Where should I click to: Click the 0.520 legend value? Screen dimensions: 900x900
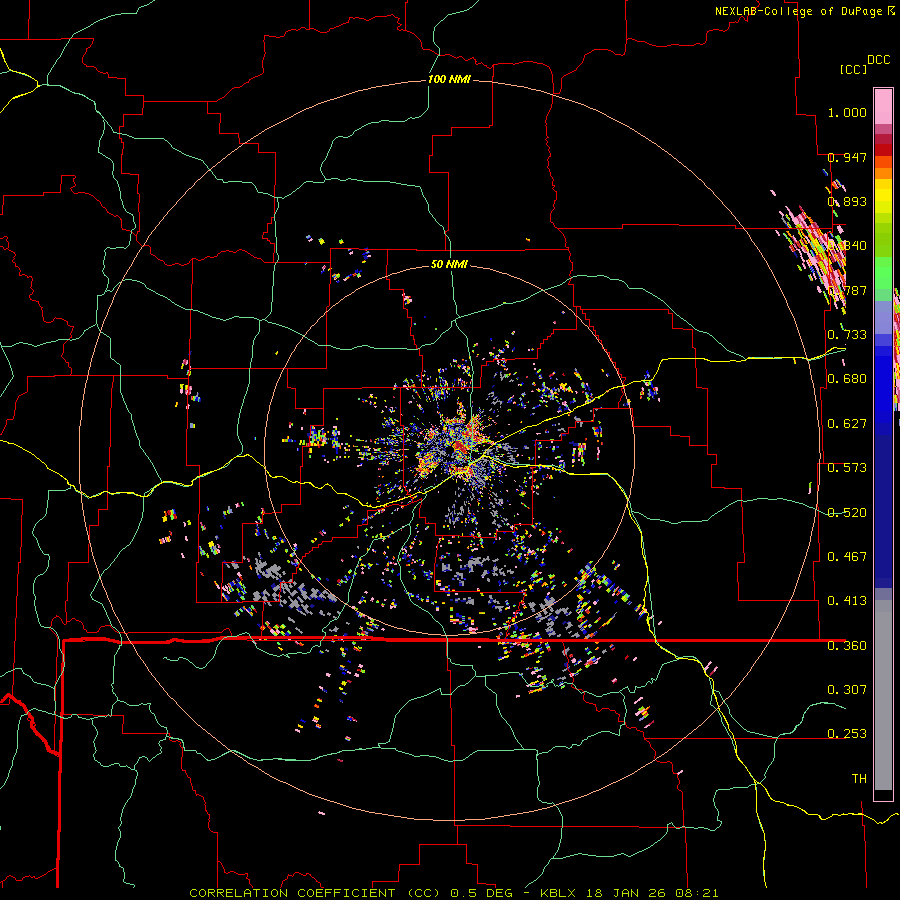pos(847,513)
